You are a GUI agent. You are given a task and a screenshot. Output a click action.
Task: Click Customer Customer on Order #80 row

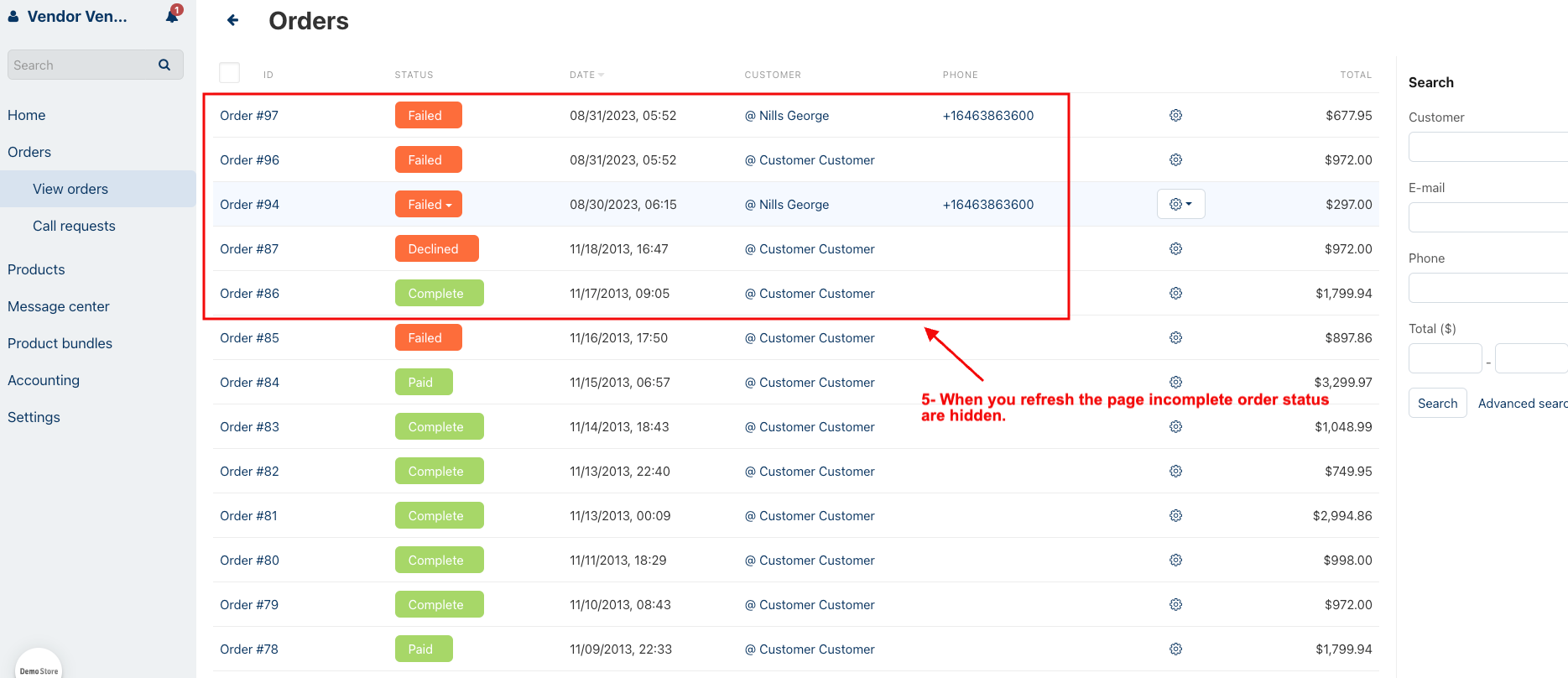coord(816,560)
